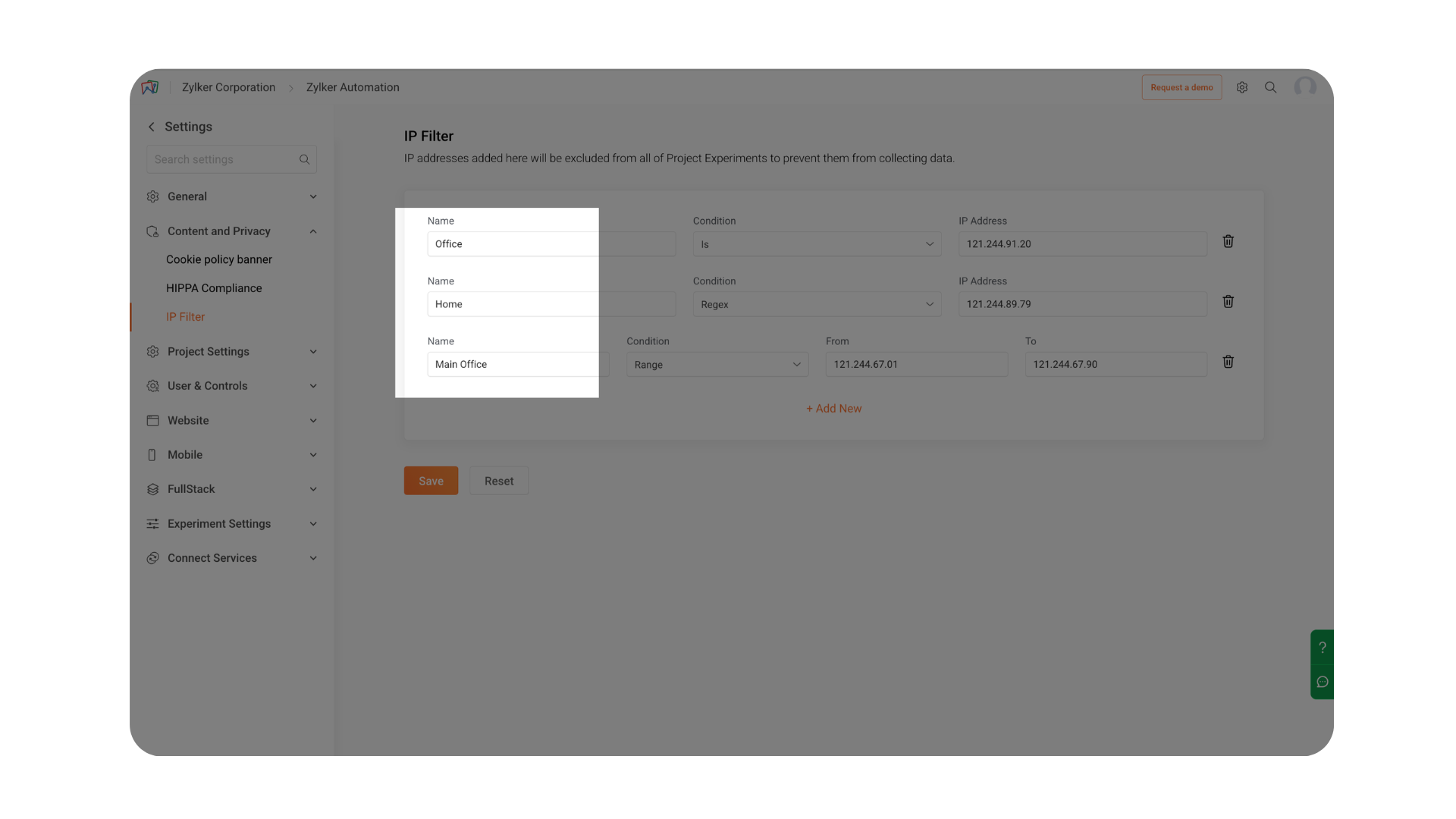Go back using Settings arrow

[152, 127]
